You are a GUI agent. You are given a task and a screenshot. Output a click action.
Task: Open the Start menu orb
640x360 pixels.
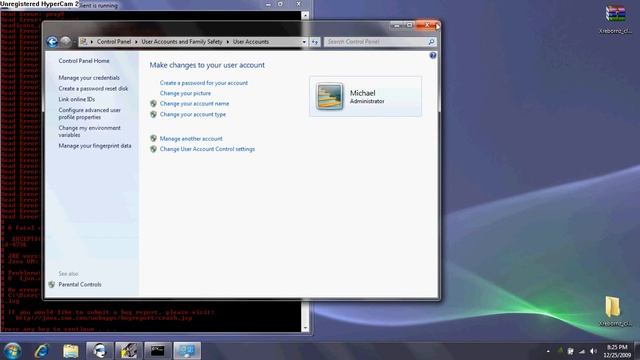[12, 351]
